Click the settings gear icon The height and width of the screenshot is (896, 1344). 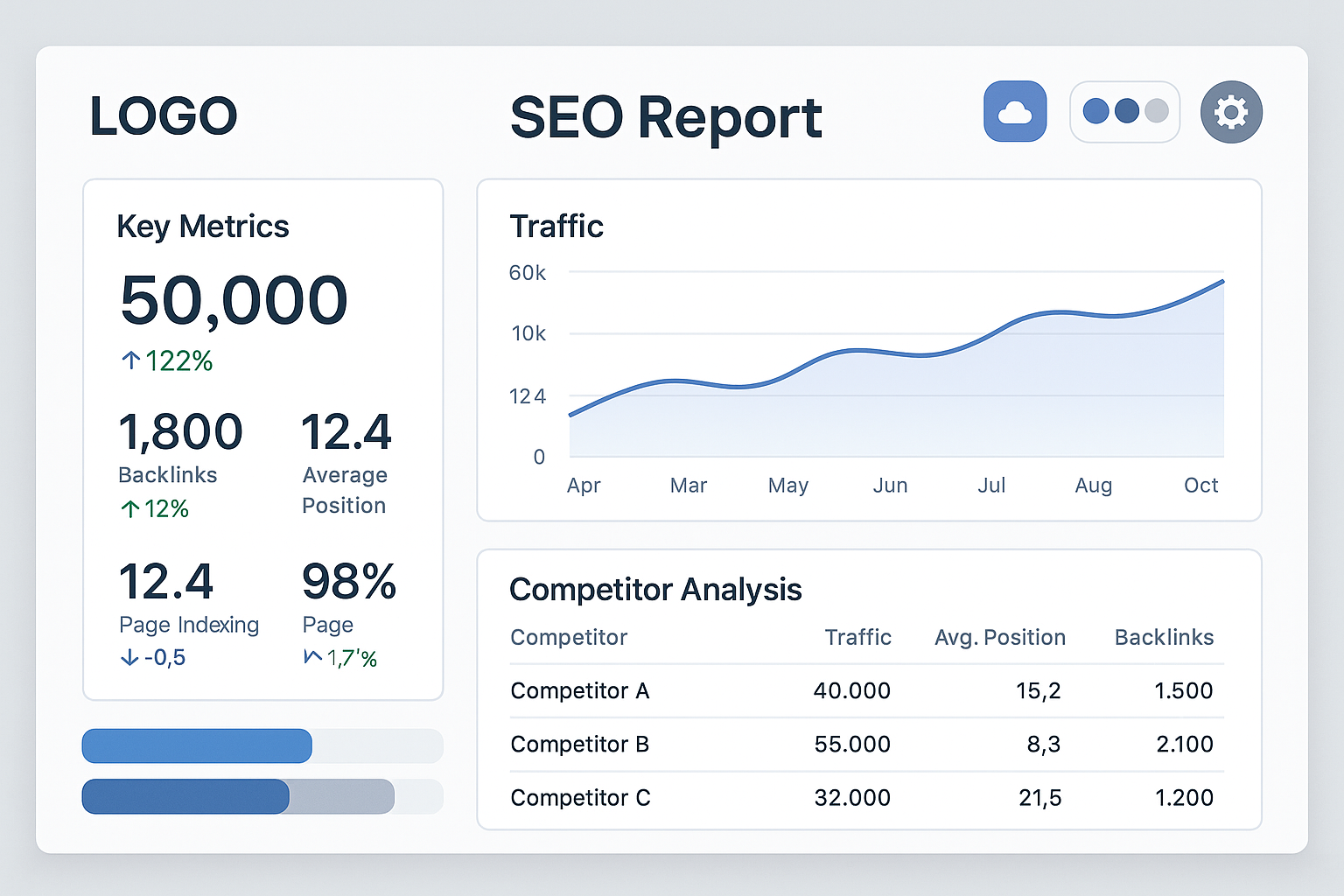(x=1230, y=111)
